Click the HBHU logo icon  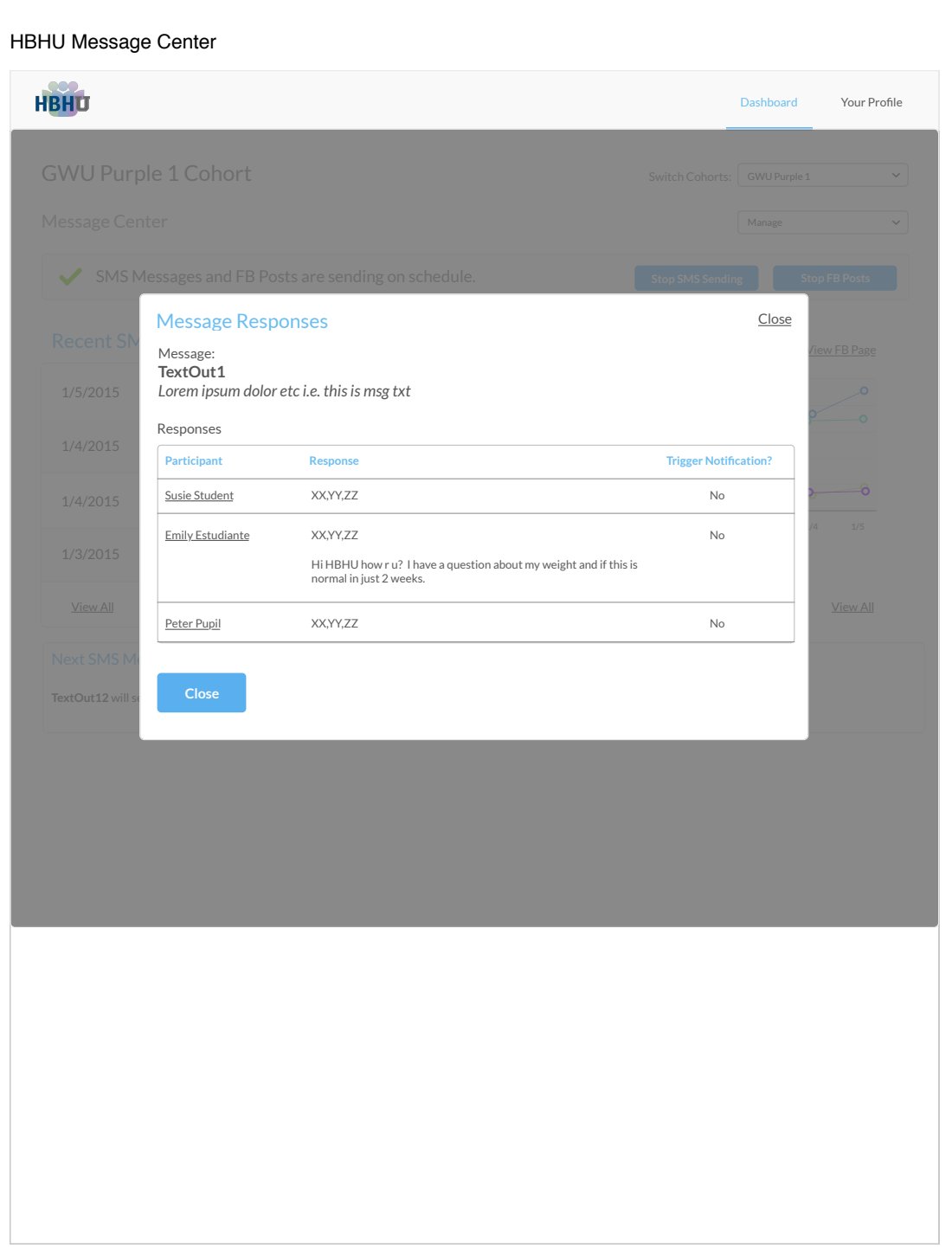62,100
